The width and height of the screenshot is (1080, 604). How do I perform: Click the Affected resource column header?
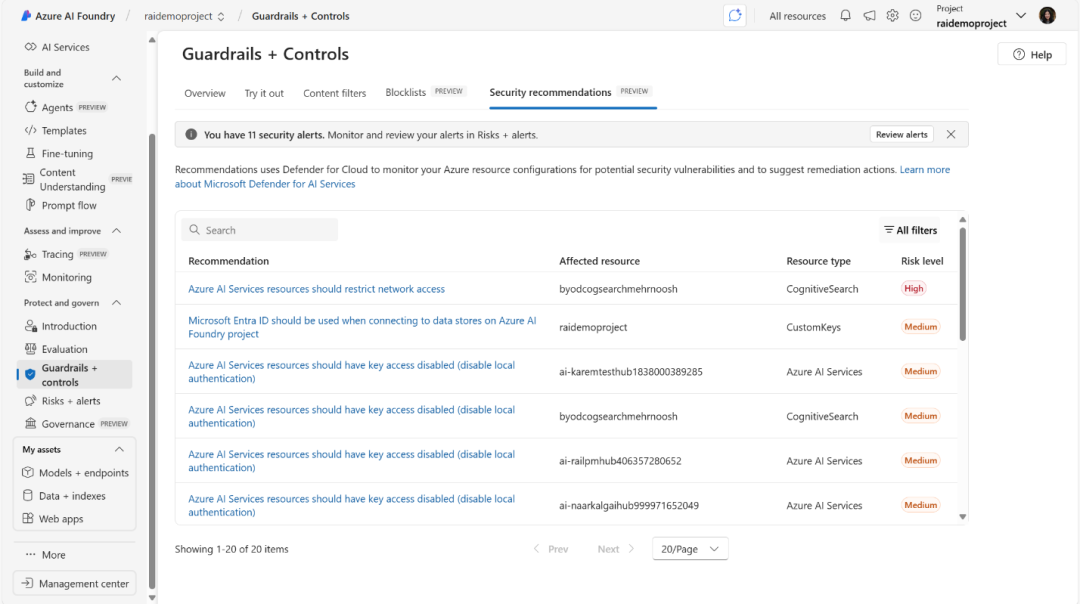tap(599, 261)
